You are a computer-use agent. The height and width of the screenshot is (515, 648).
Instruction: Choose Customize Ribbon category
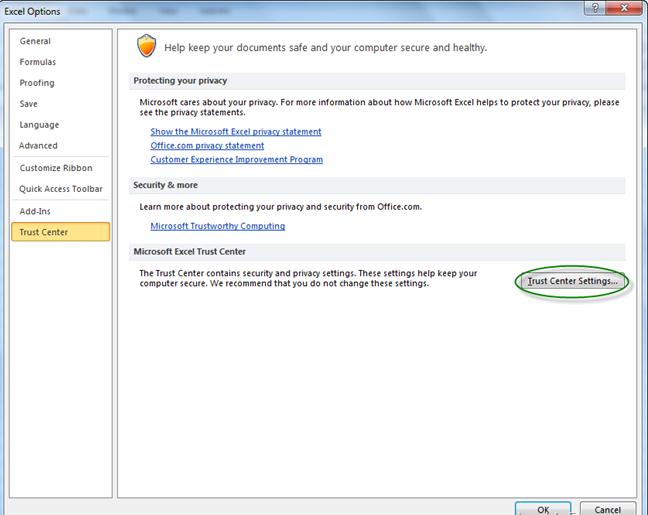pos(61,168)
